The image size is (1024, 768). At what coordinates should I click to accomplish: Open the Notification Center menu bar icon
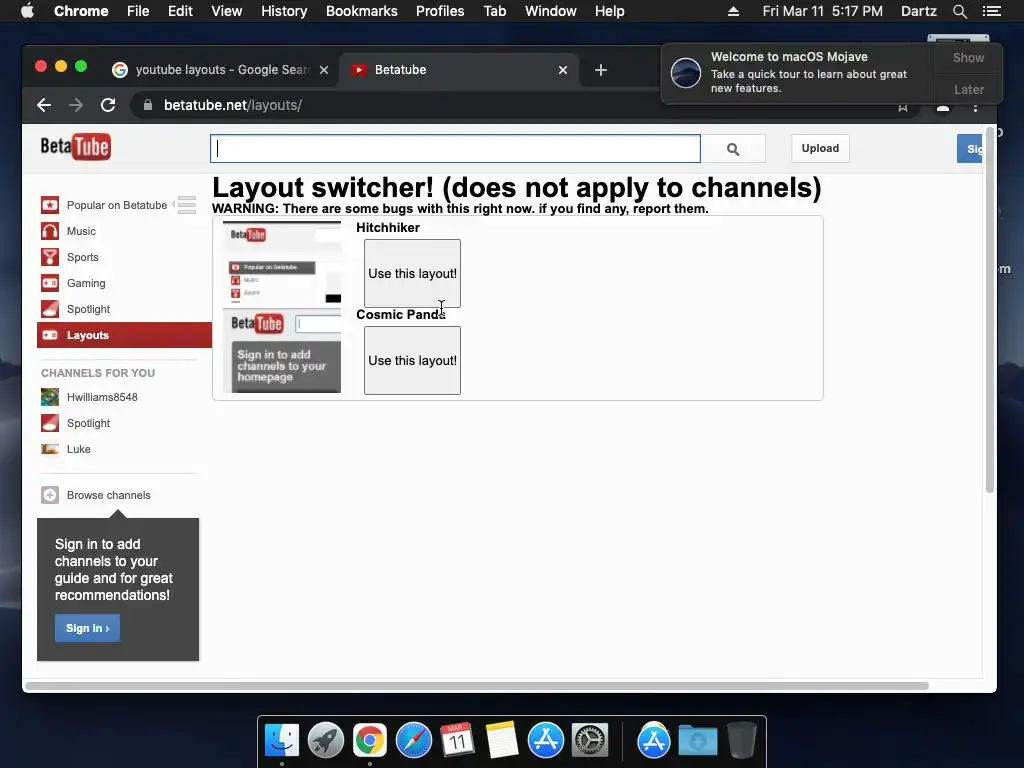[x=992, y=11]
